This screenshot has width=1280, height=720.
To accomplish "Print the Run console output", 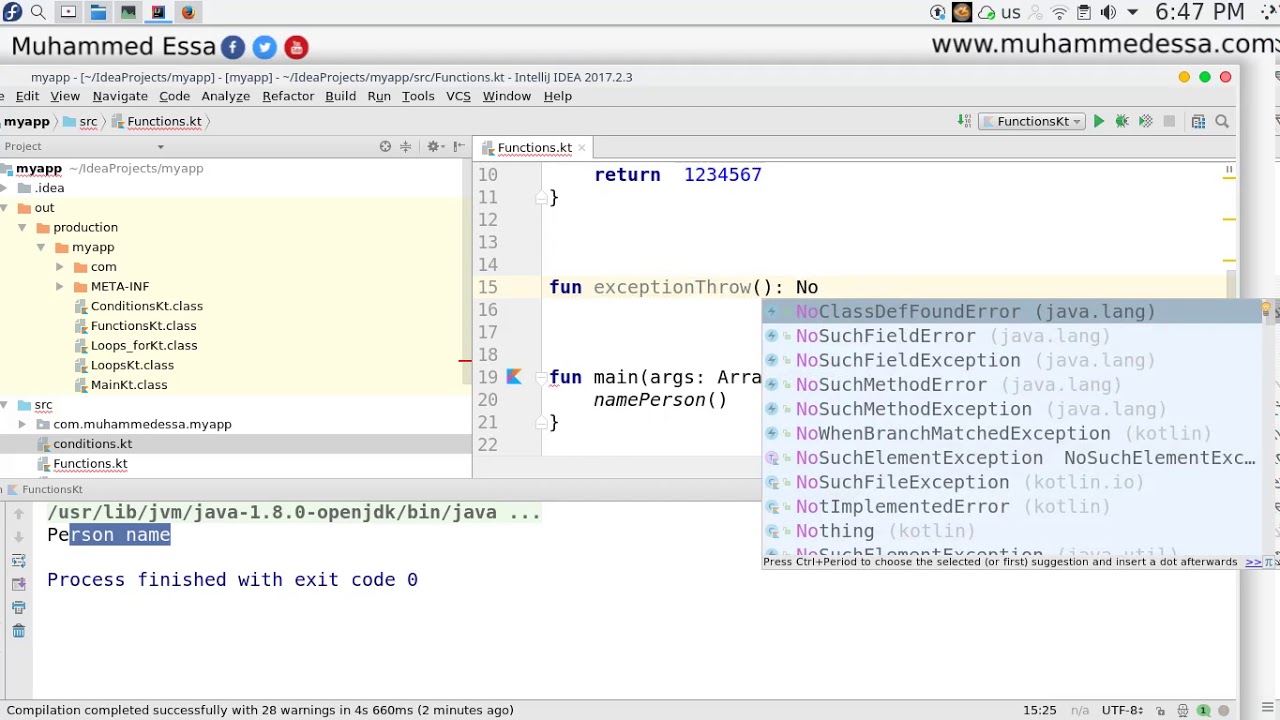I will (x=18, y=607).
